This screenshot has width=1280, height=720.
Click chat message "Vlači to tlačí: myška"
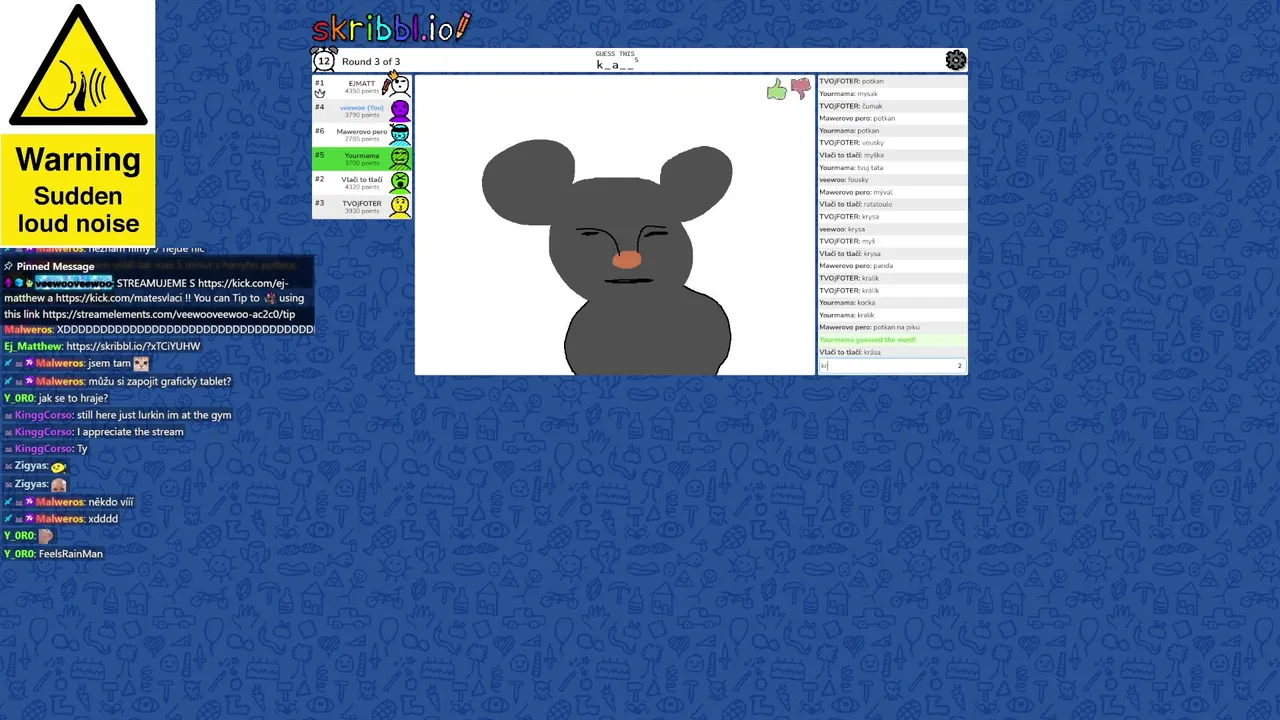(x=892, y=155)
